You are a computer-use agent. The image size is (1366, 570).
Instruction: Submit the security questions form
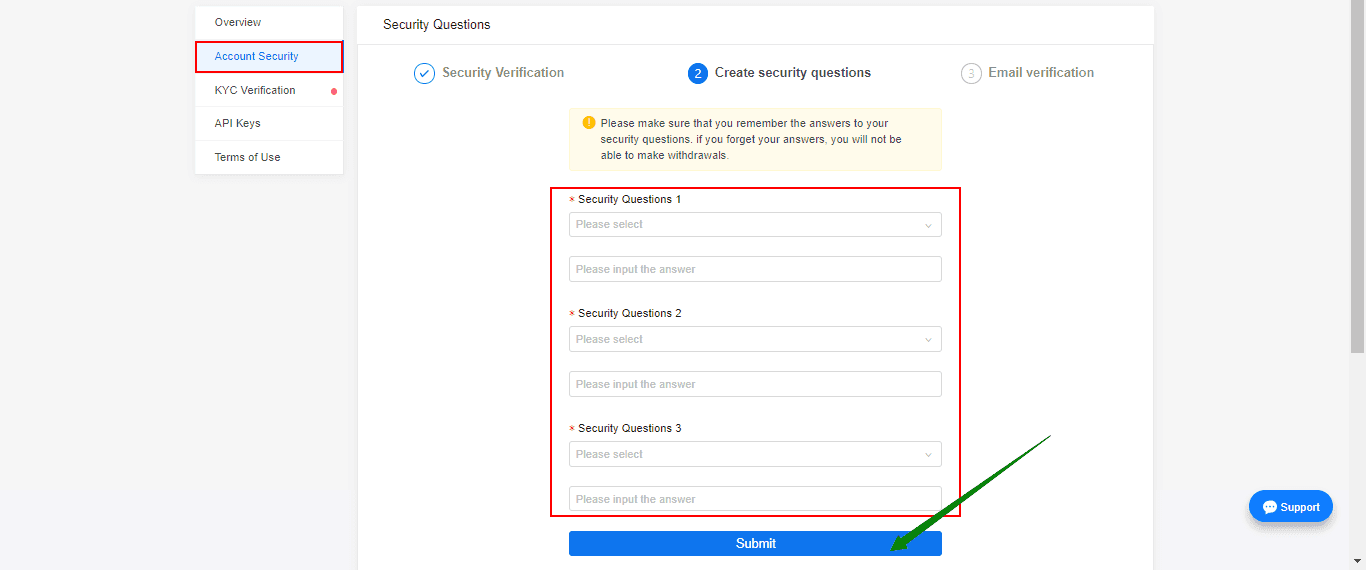point(755,544)
